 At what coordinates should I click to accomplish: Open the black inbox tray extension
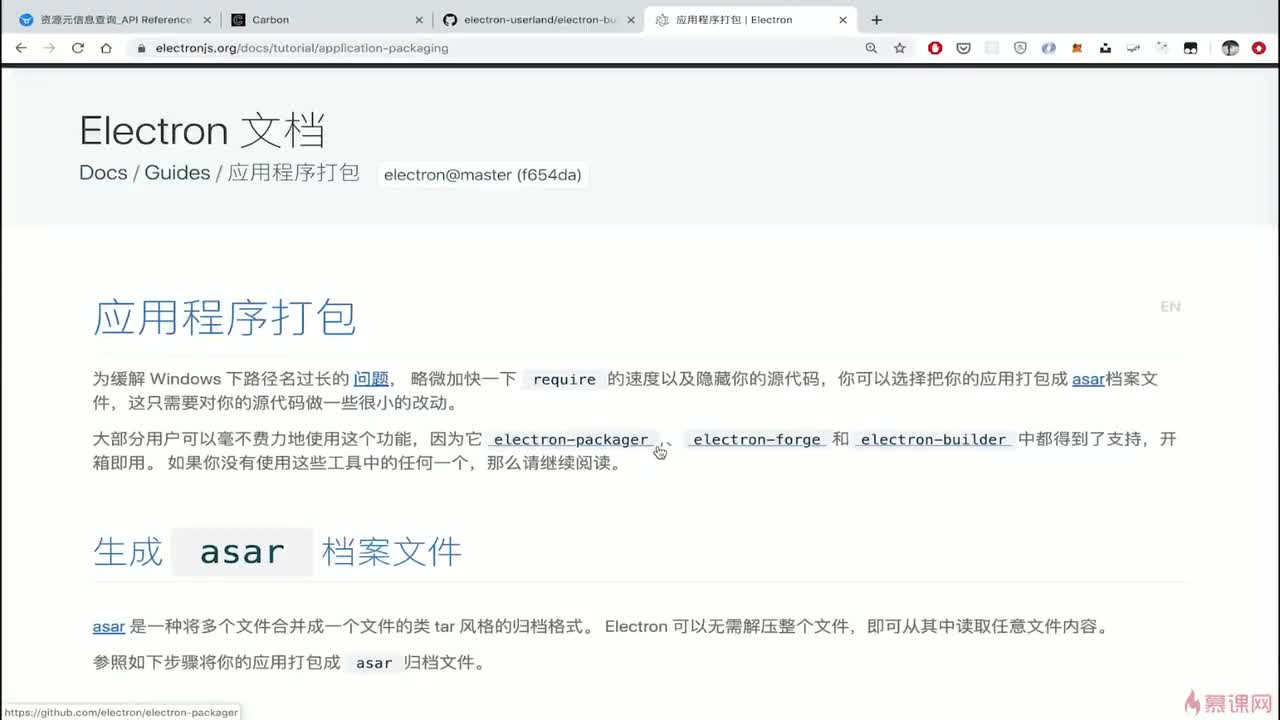coord(1105,48)
